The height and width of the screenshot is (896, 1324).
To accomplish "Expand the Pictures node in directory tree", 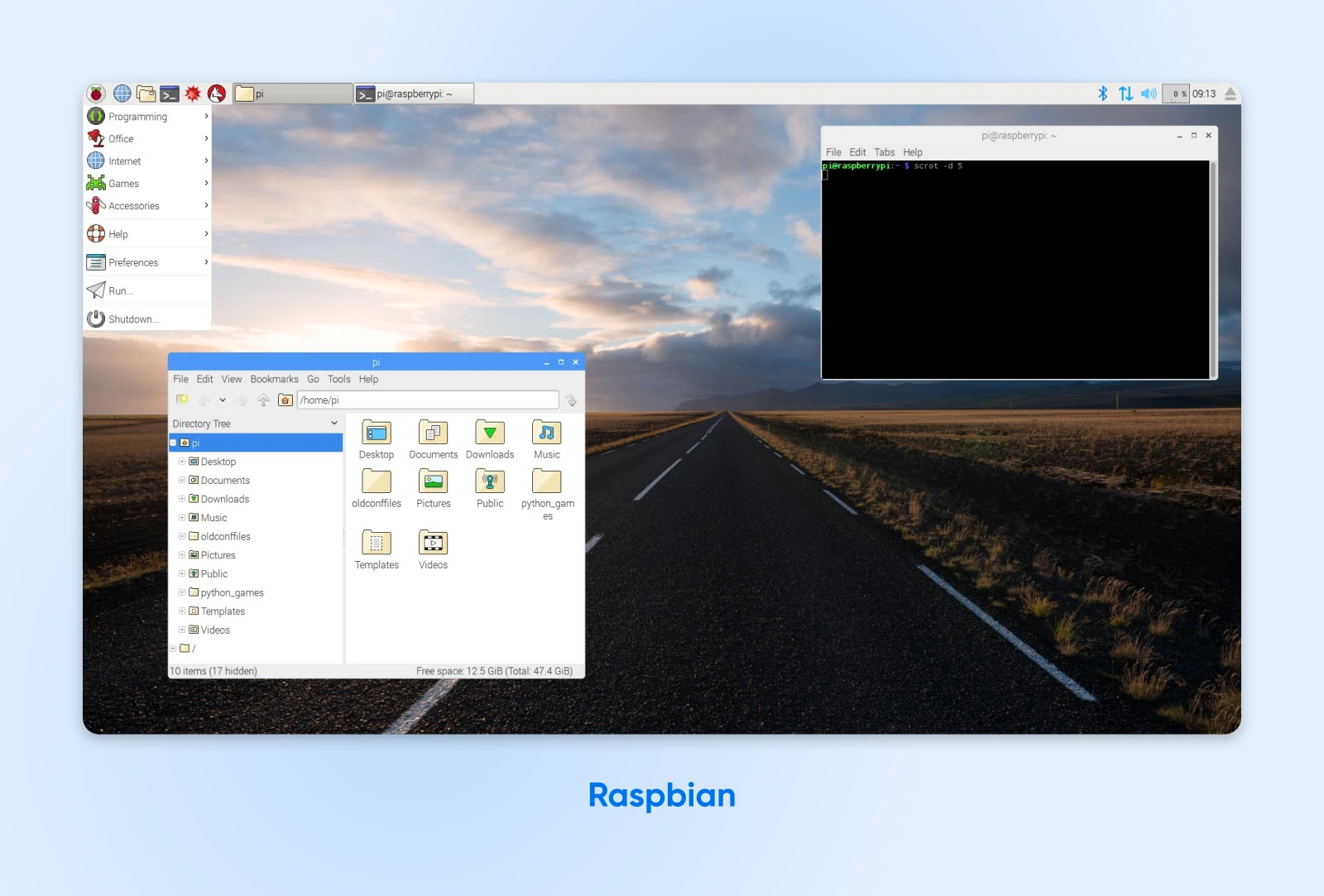I will 182,555.
